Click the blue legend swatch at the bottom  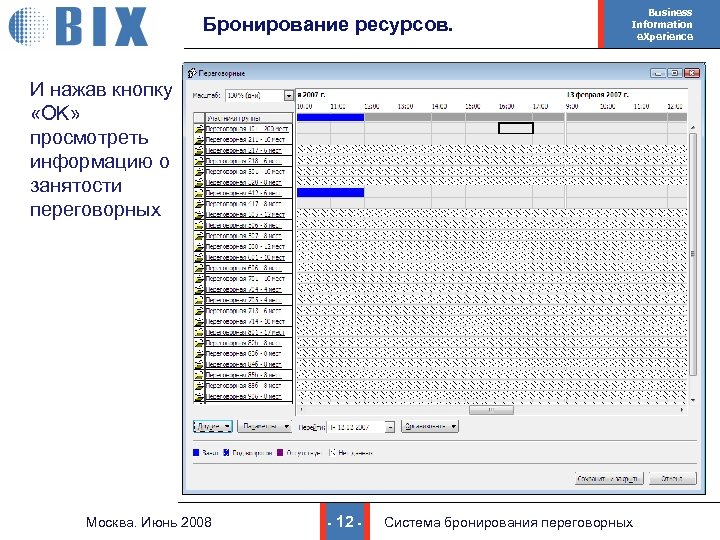[x=197, y=453]
